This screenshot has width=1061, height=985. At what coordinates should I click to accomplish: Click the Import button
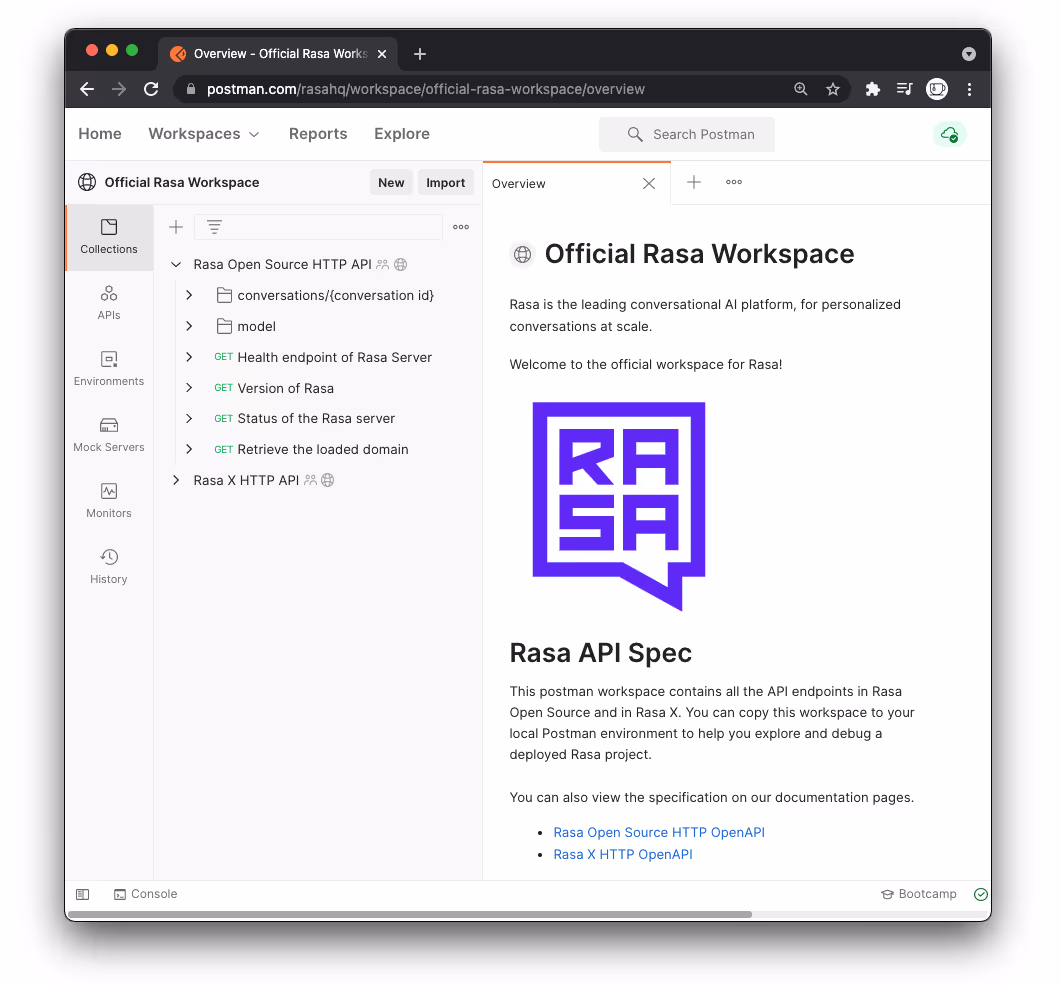click(x=445, y=183)
